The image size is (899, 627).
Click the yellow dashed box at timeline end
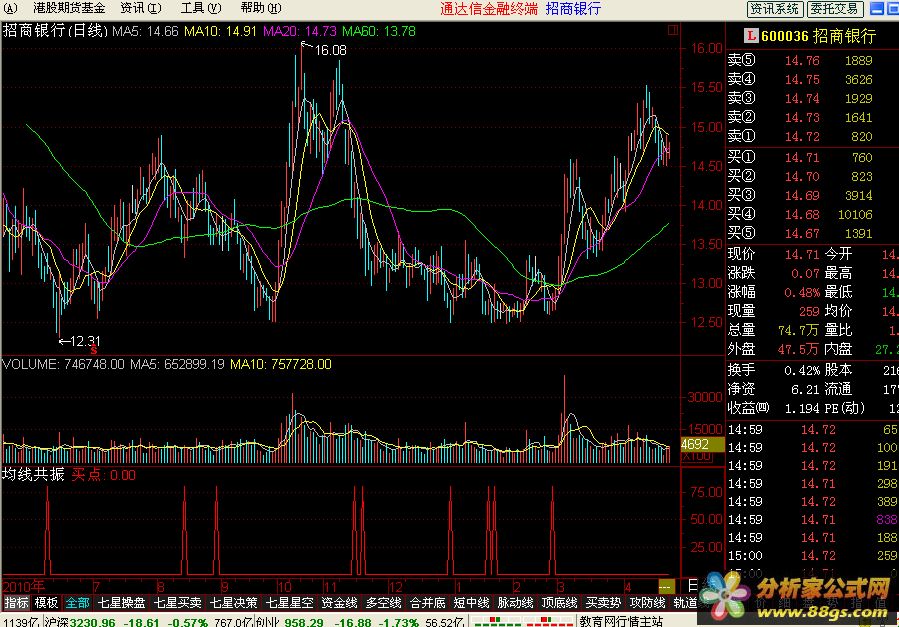click(x=665, y=586)
